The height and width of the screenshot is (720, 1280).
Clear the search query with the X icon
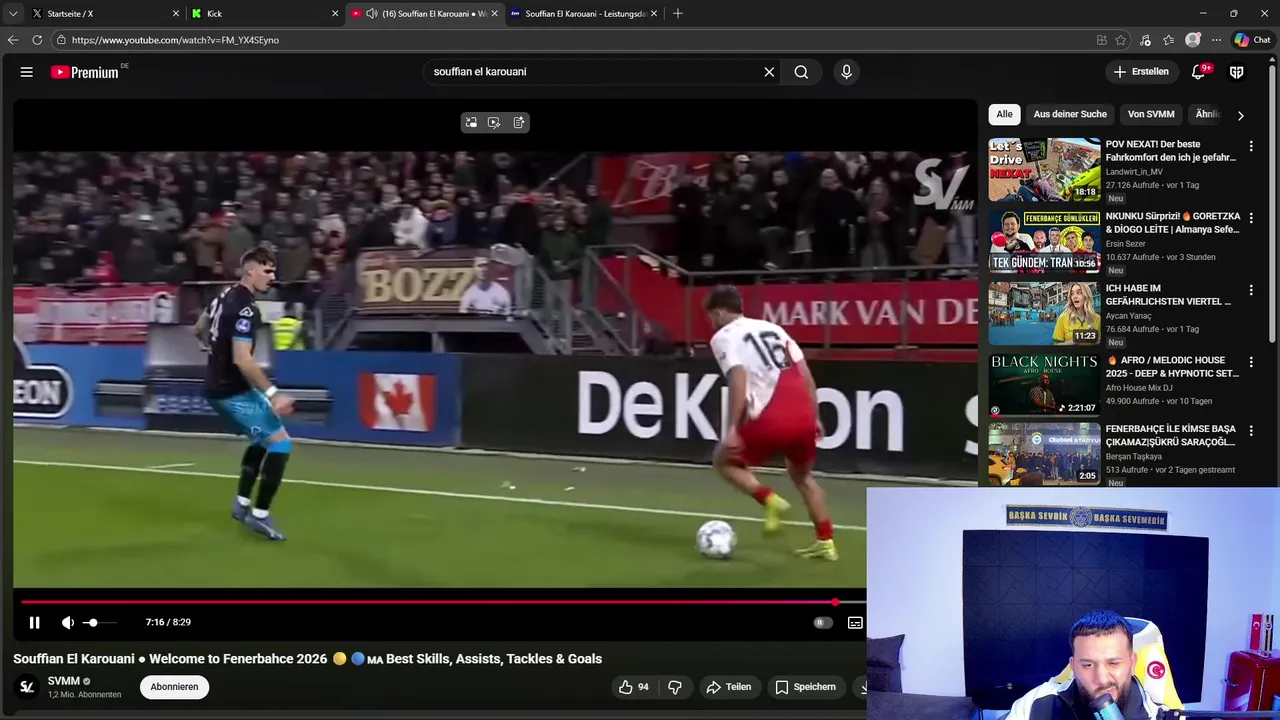[769, 72]
